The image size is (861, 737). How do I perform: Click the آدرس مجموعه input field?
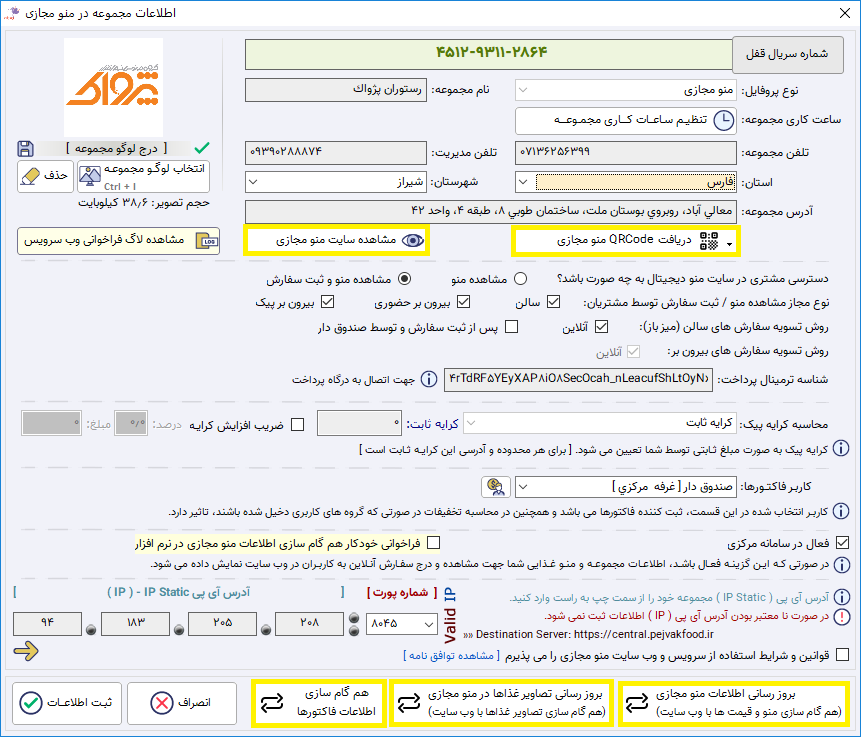[x=491, y=211]
